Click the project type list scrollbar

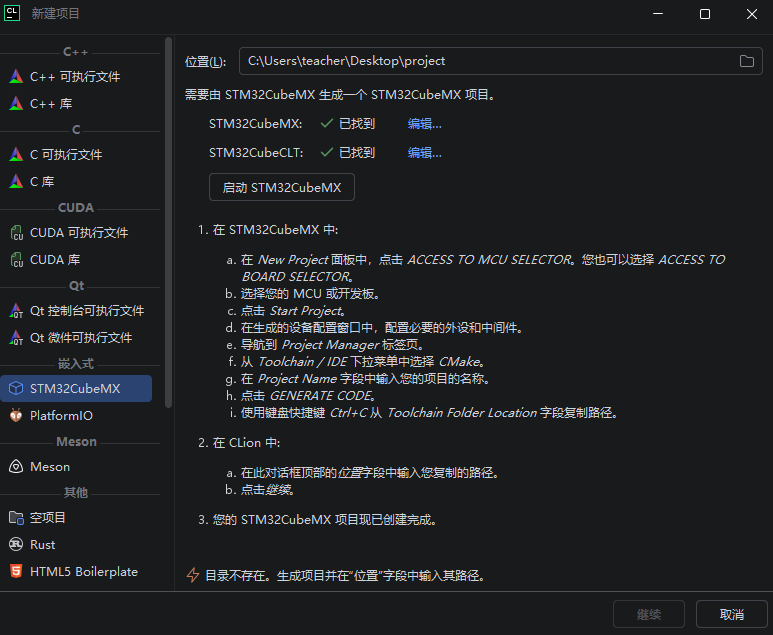point(169,222)
